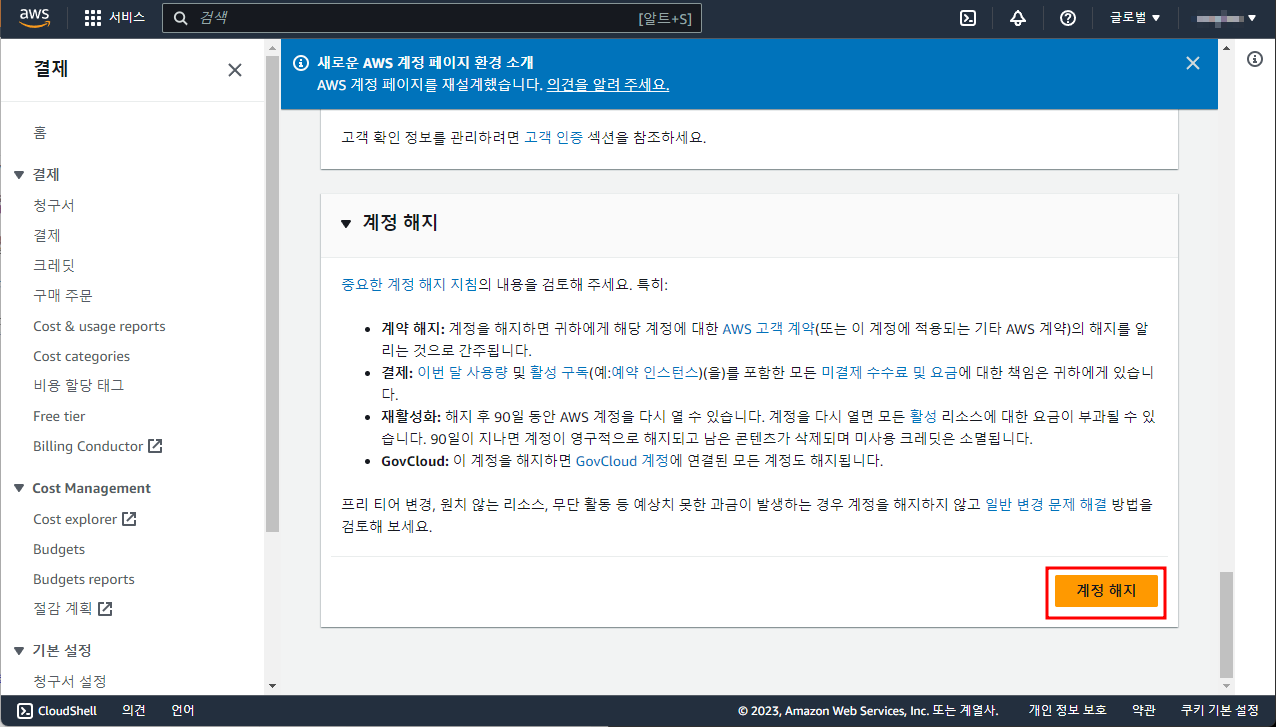Image resolution: width=1276 pixels, height=727 pixels.
Task: Click the AWS logo home icon
Action: (36, 18)
